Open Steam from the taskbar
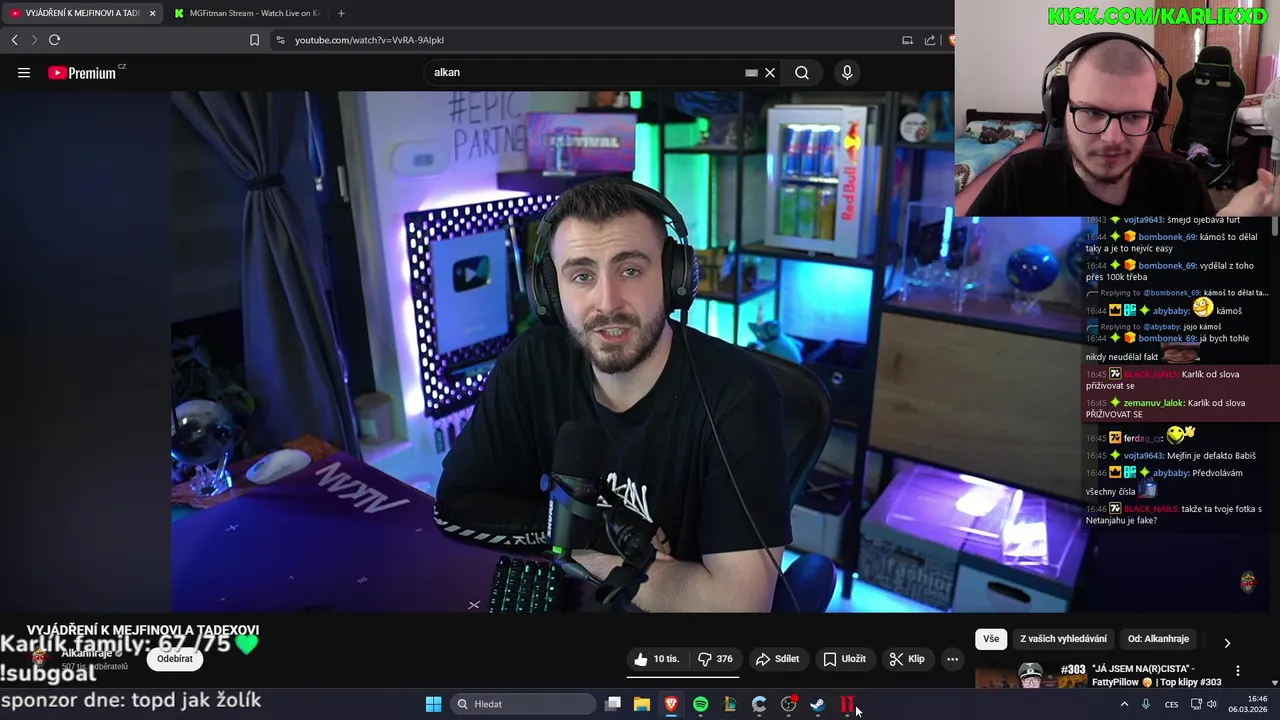 818,704
